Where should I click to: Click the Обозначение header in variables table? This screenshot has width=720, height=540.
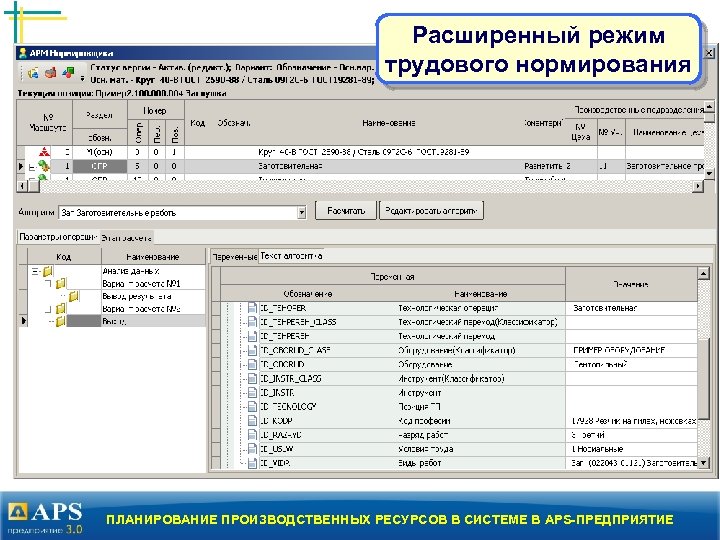pyautogui.click(x=308, y=294)
